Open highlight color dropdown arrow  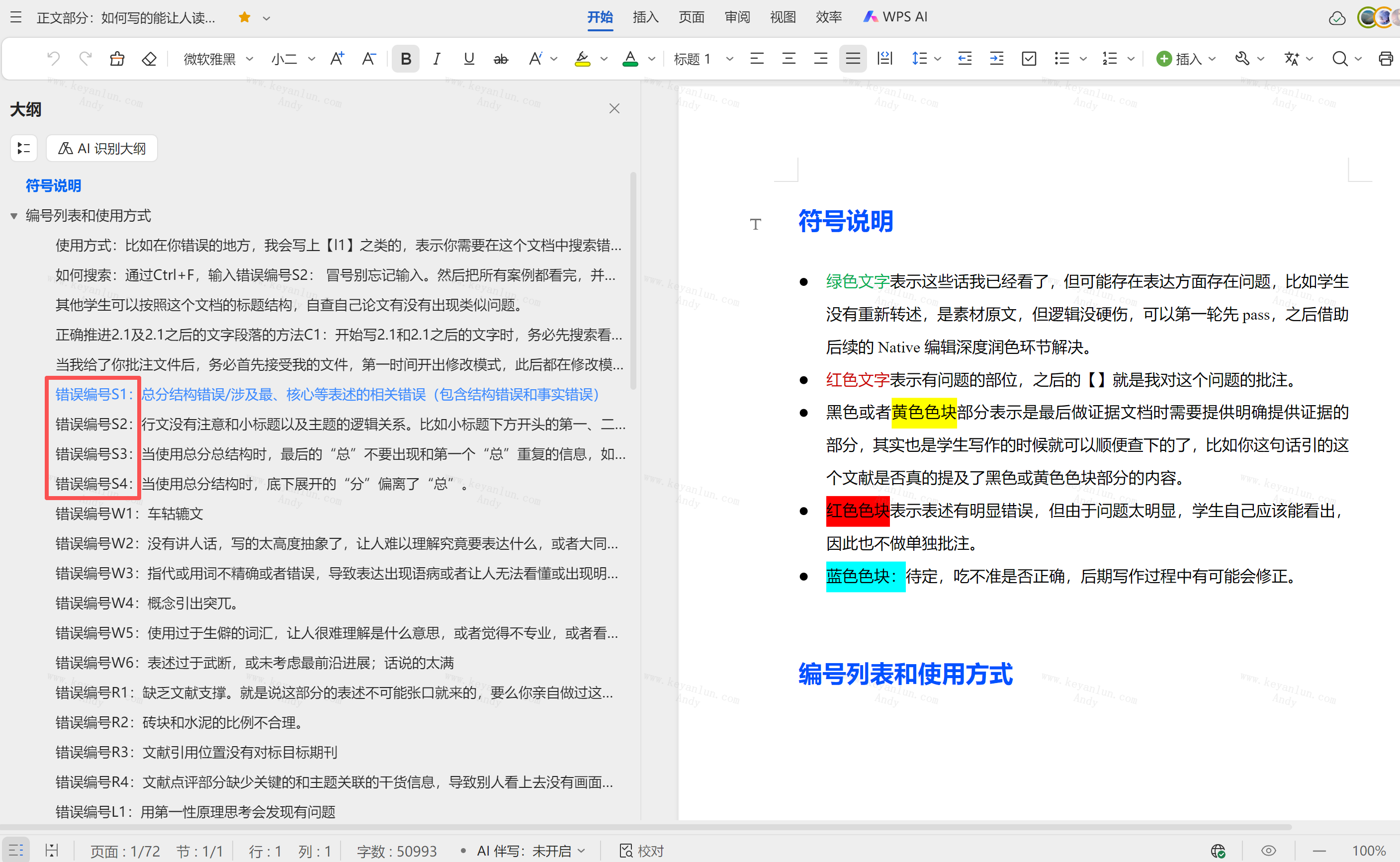click(x=604, y=59)
